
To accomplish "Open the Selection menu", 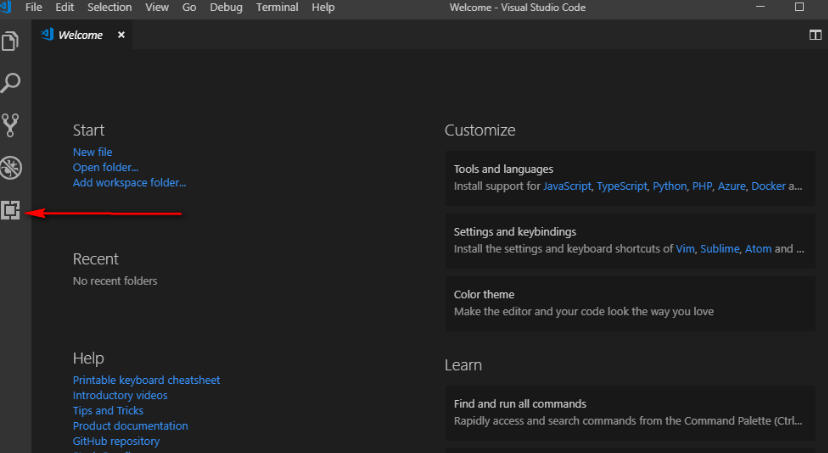I will point(109,7).
